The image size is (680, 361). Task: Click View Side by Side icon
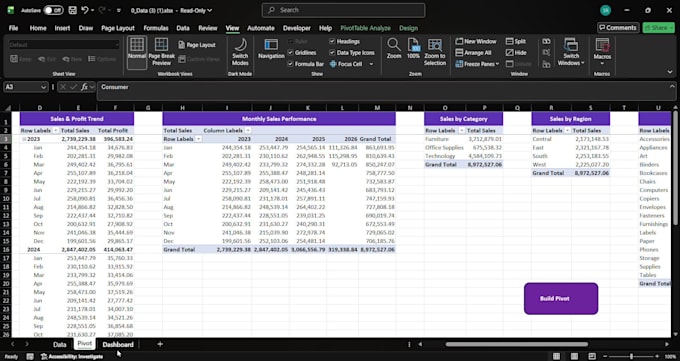pyautogui.click(x=546, y=41)
